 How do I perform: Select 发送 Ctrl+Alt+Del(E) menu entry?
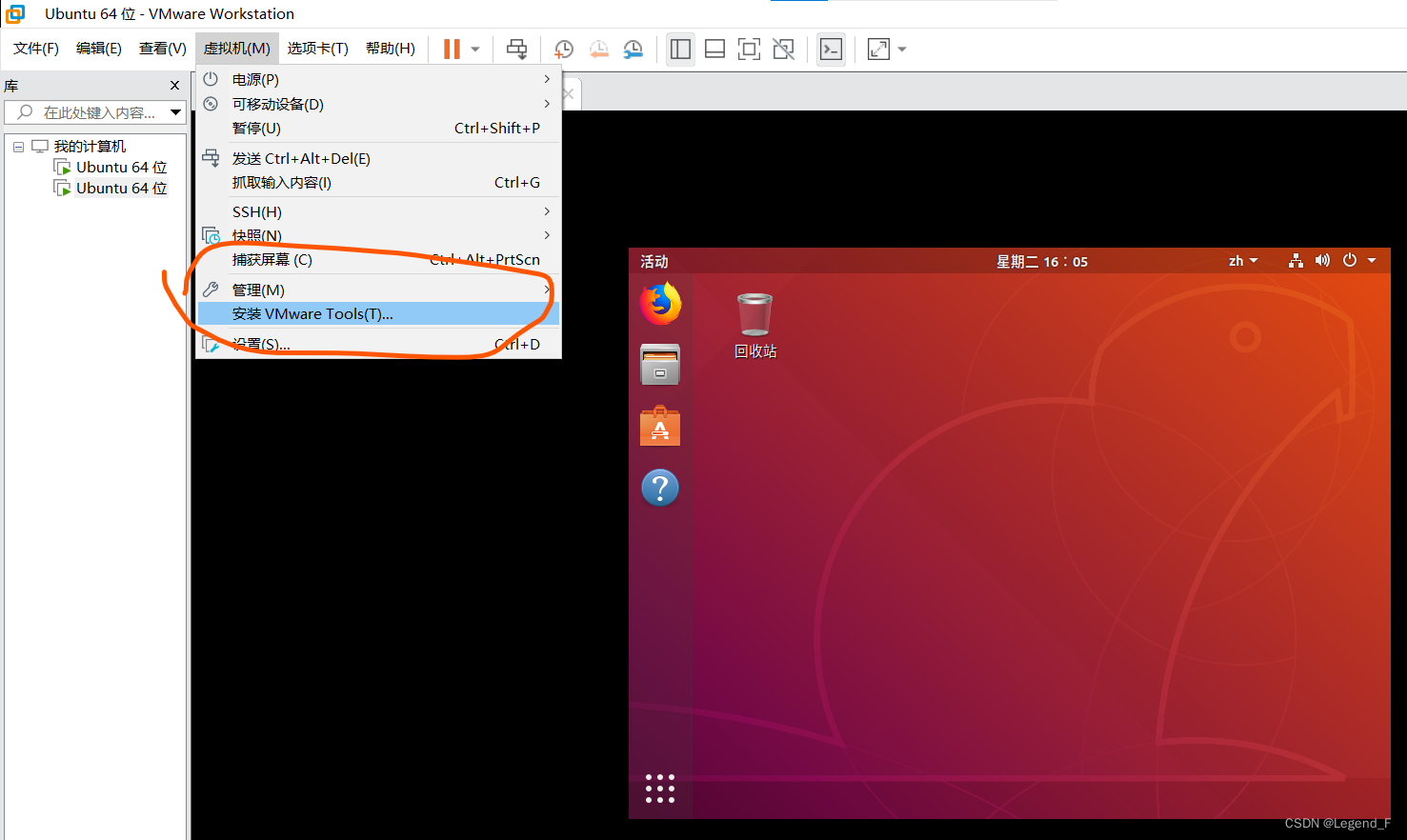(378, 158)
